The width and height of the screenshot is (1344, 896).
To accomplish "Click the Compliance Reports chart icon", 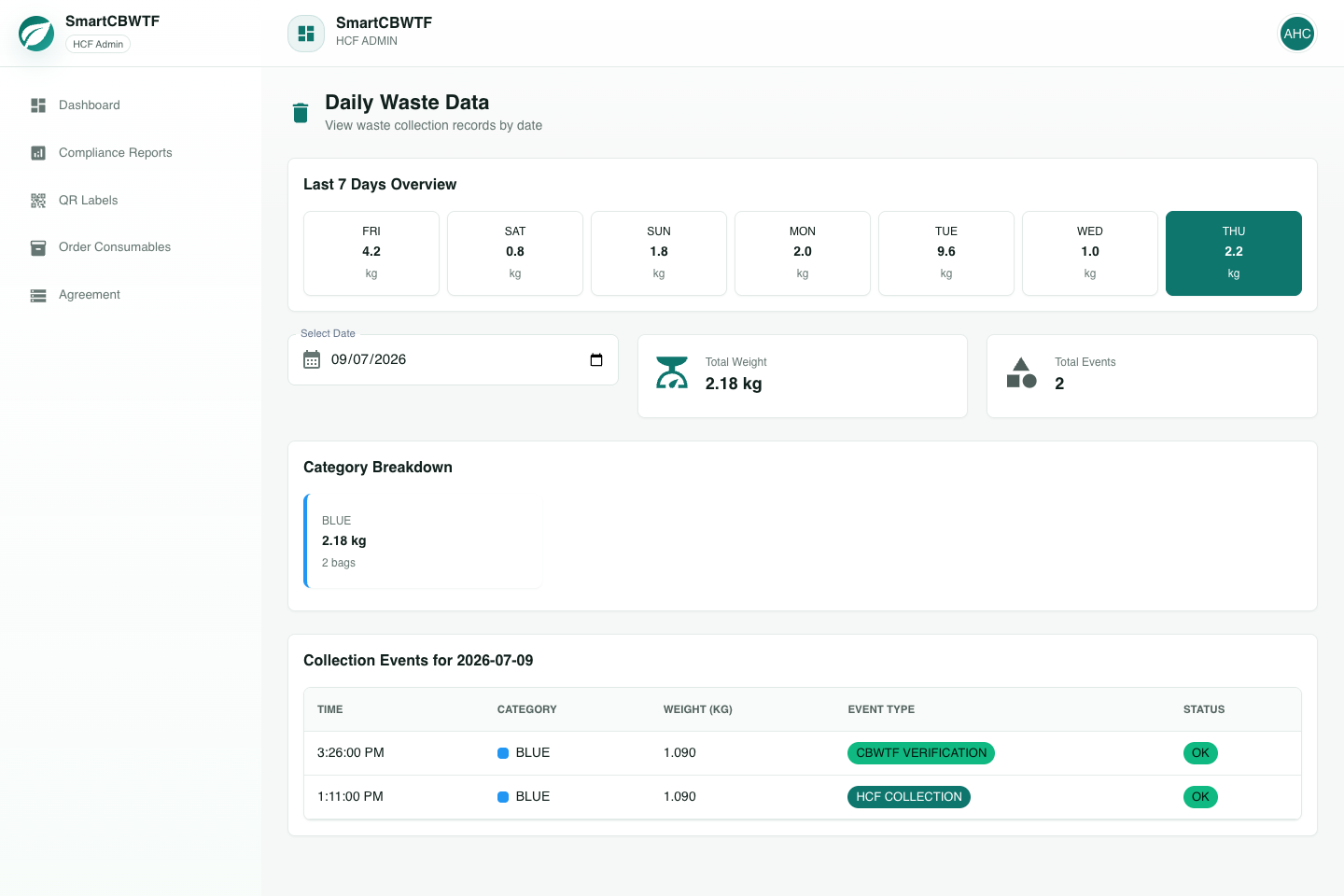I will pyautogui.click(x=38, y=153).
